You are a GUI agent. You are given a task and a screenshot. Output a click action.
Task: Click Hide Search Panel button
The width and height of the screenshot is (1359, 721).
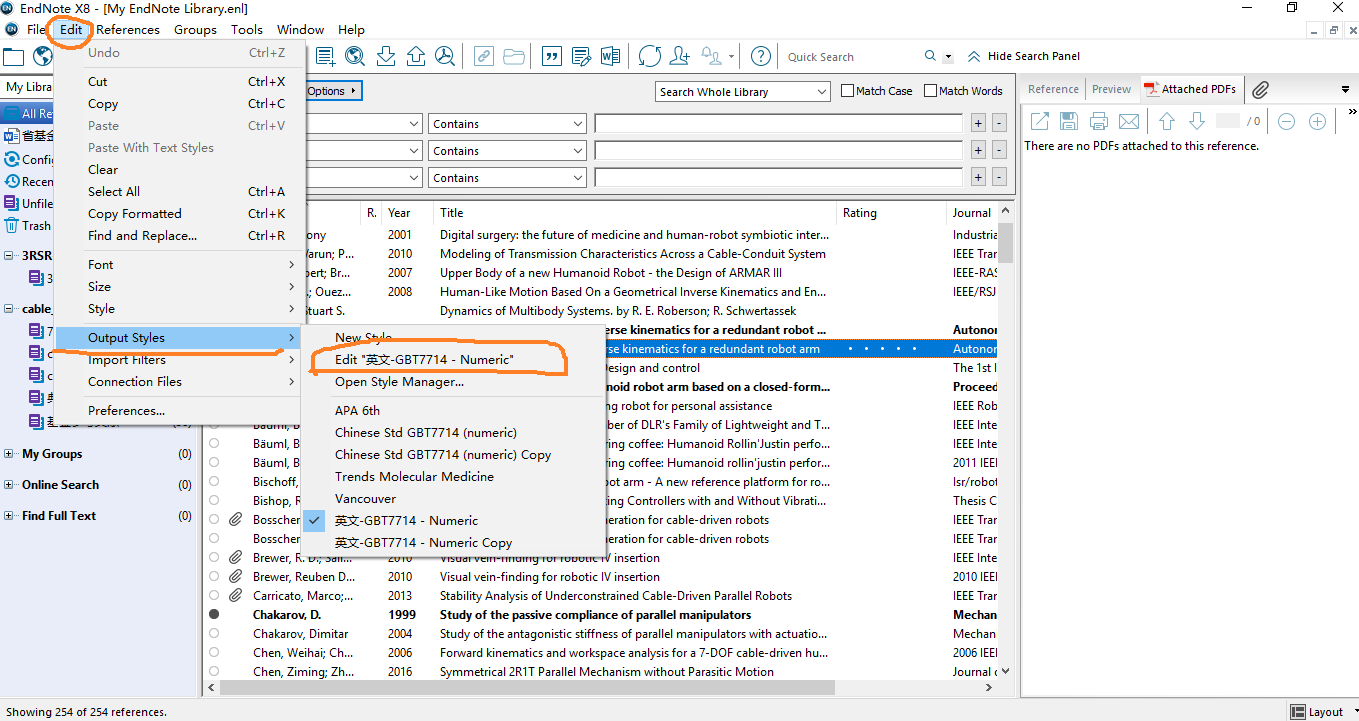pos(1024,56)
